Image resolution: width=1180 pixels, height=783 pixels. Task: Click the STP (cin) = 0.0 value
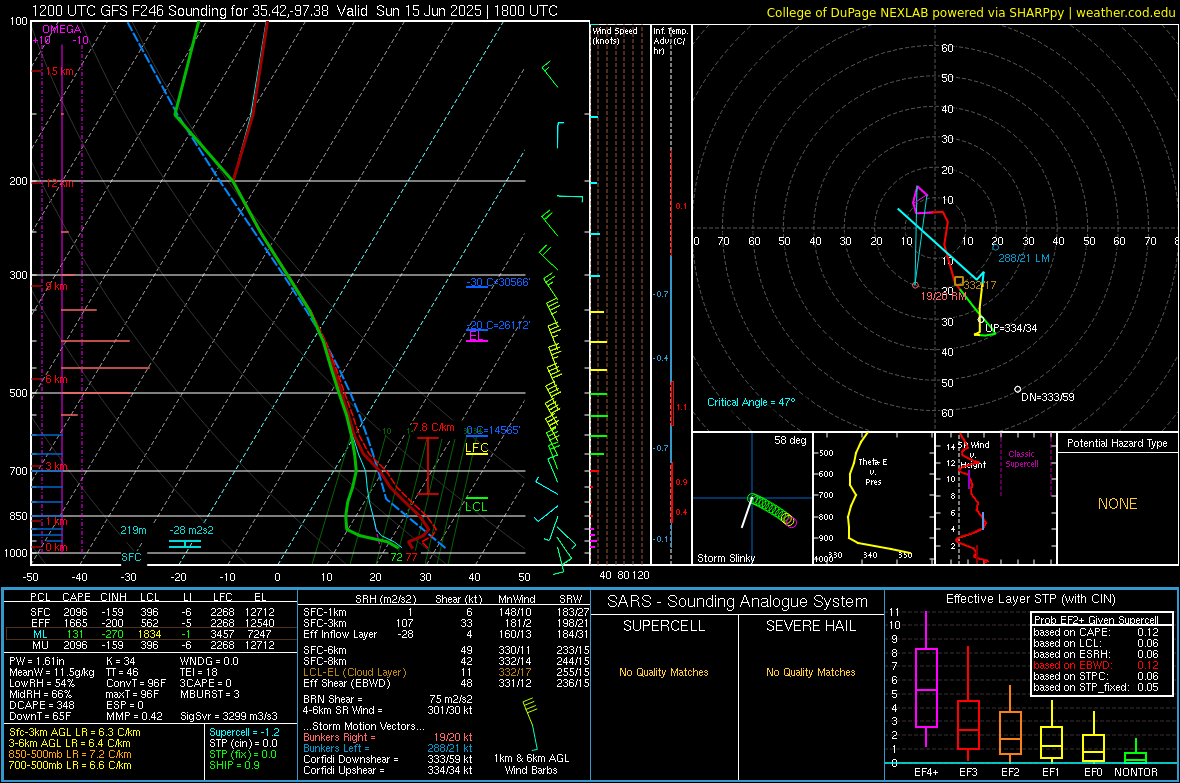click(x=243, y=743)
